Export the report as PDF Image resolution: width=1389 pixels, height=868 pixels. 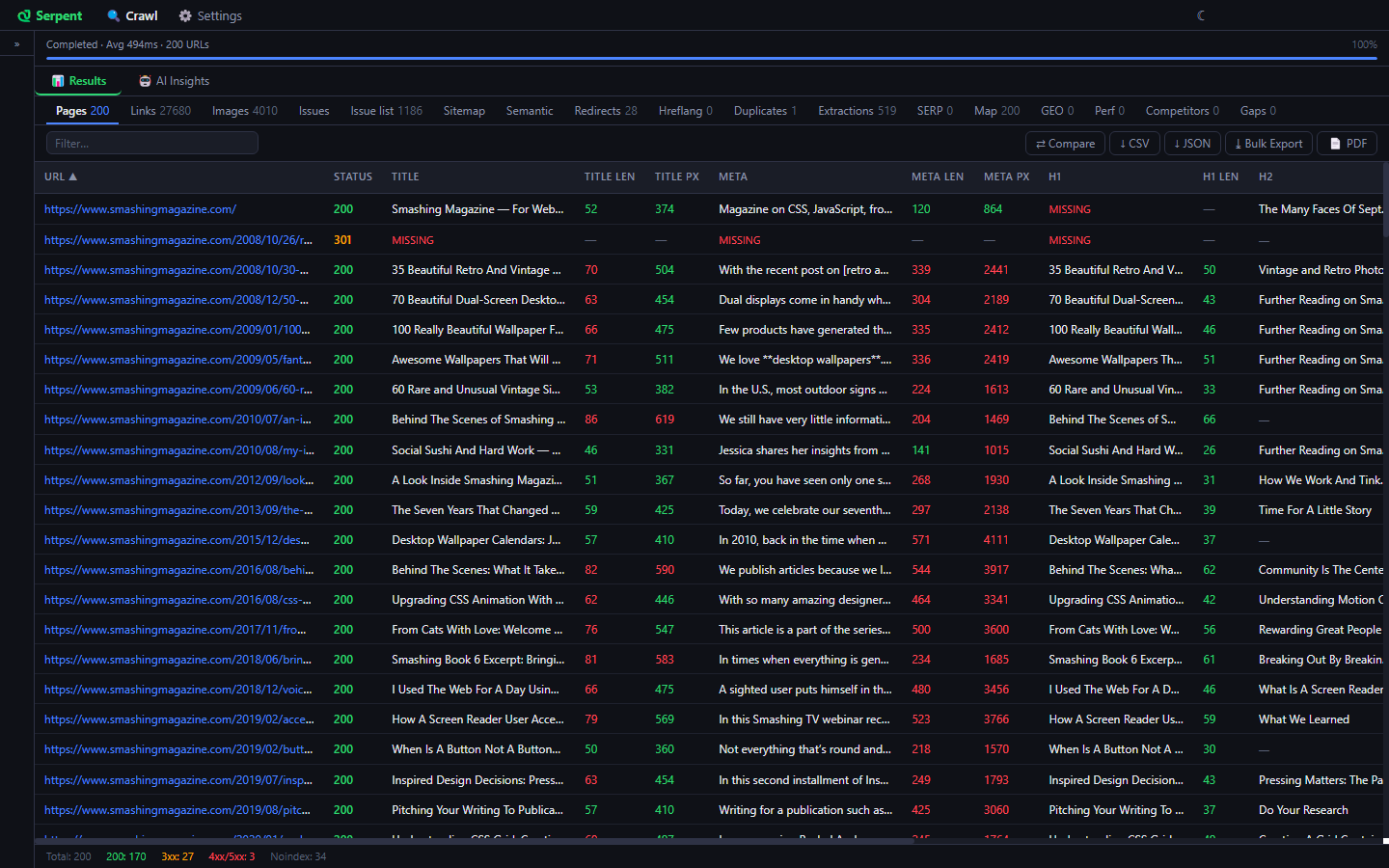point(1348,144)
